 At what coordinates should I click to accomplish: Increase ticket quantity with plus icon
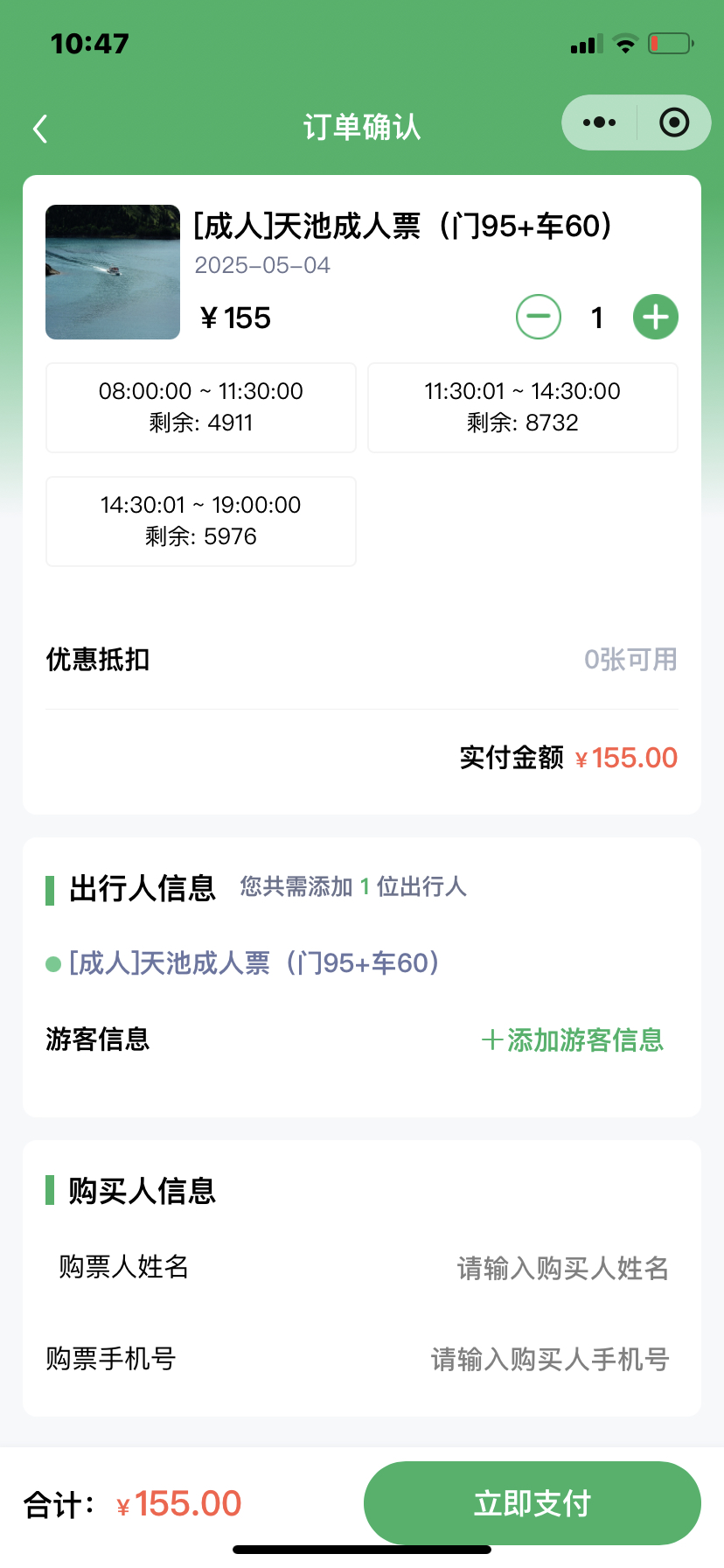(x=656, y=317)
